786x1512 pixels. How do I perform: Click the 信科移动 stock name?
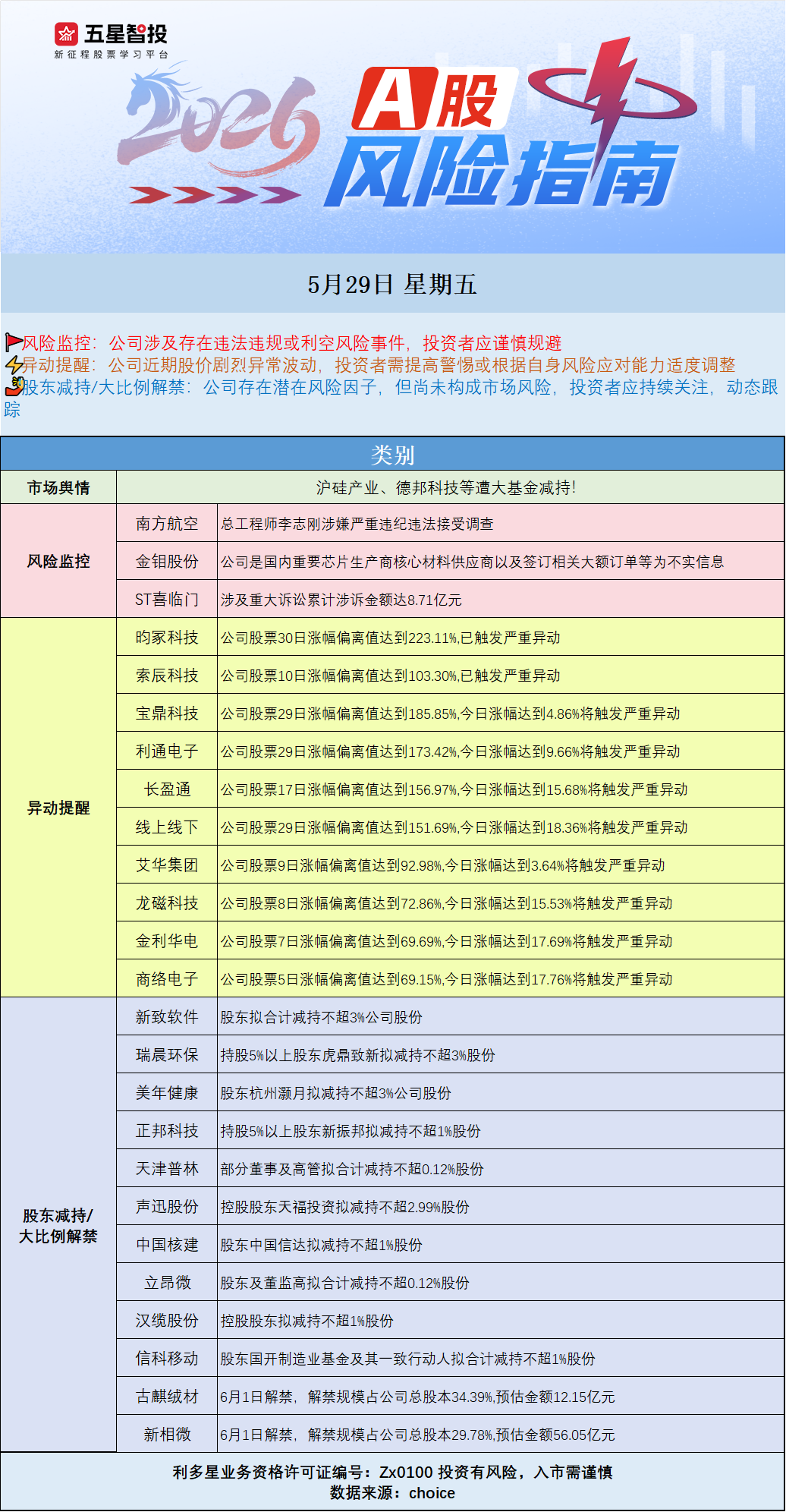tap(167, 1359)
